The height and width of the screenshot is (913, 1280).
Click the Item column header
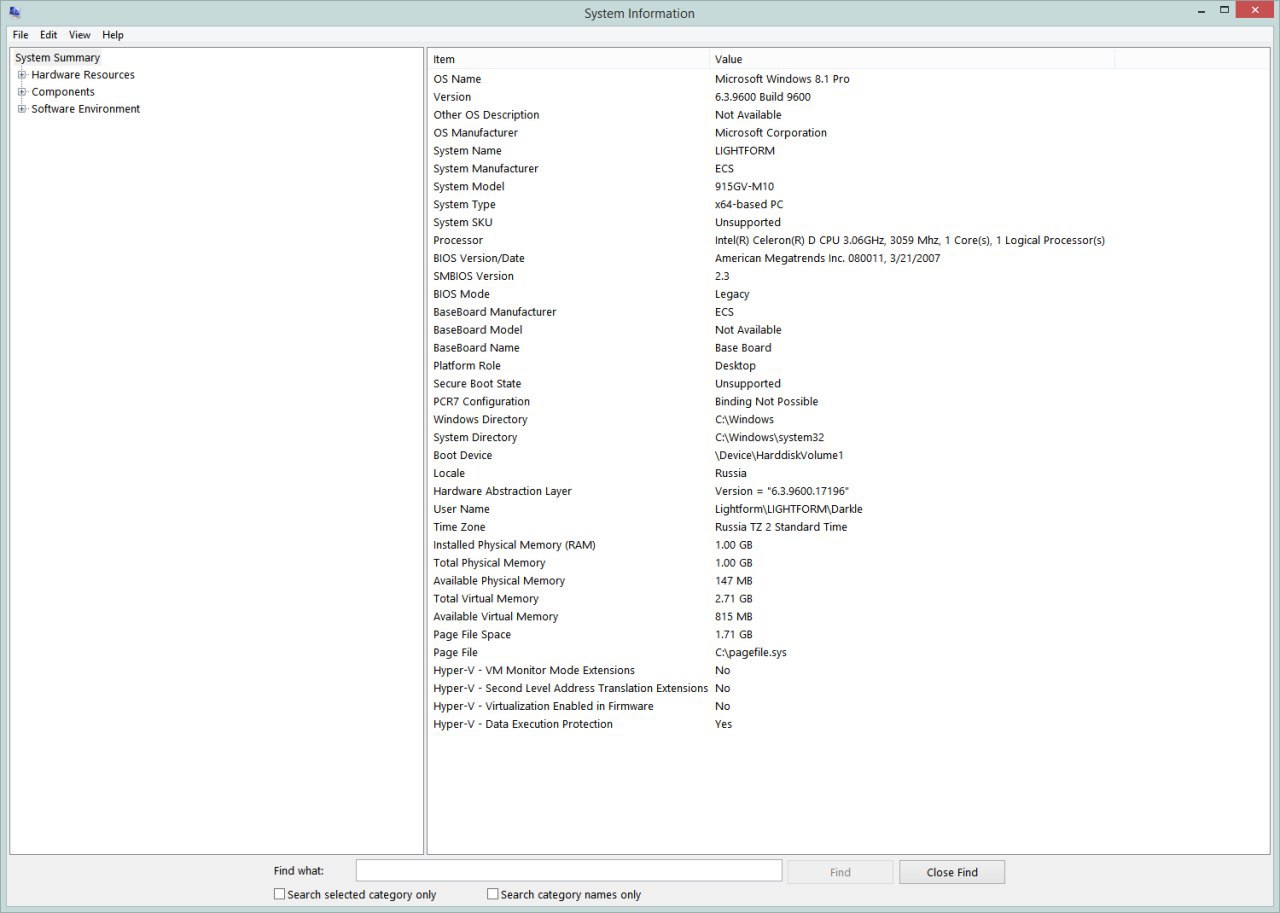click(x=569, y=59)
